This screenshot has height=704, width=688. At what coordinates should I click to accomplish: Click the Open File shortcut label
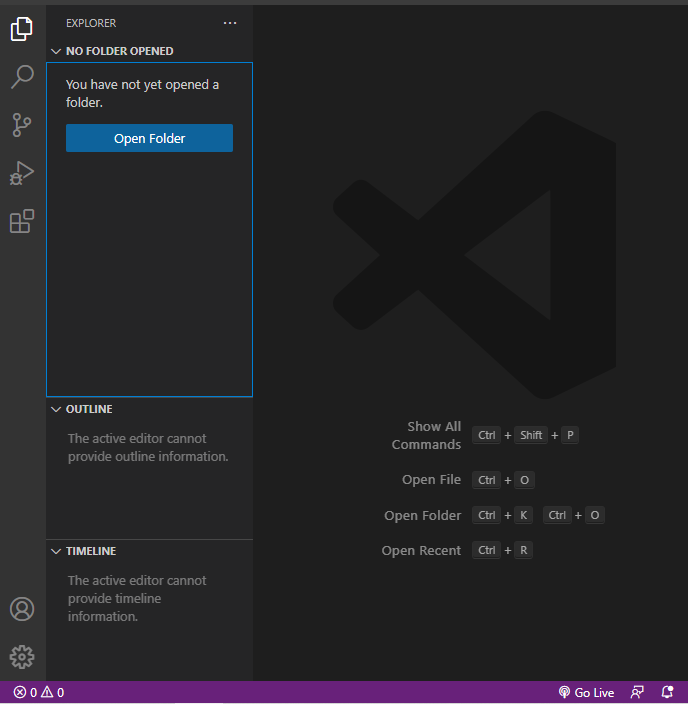coord(431,480)
